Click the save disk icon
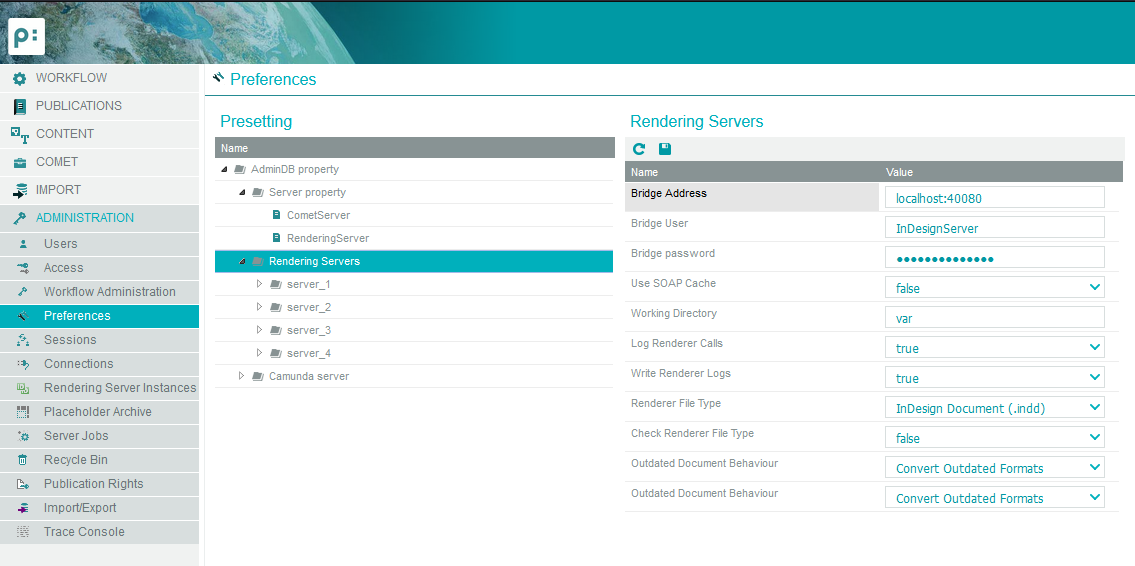Viewport: 1135px width, 566px height. pyautogui.click(x=665, y=149)
